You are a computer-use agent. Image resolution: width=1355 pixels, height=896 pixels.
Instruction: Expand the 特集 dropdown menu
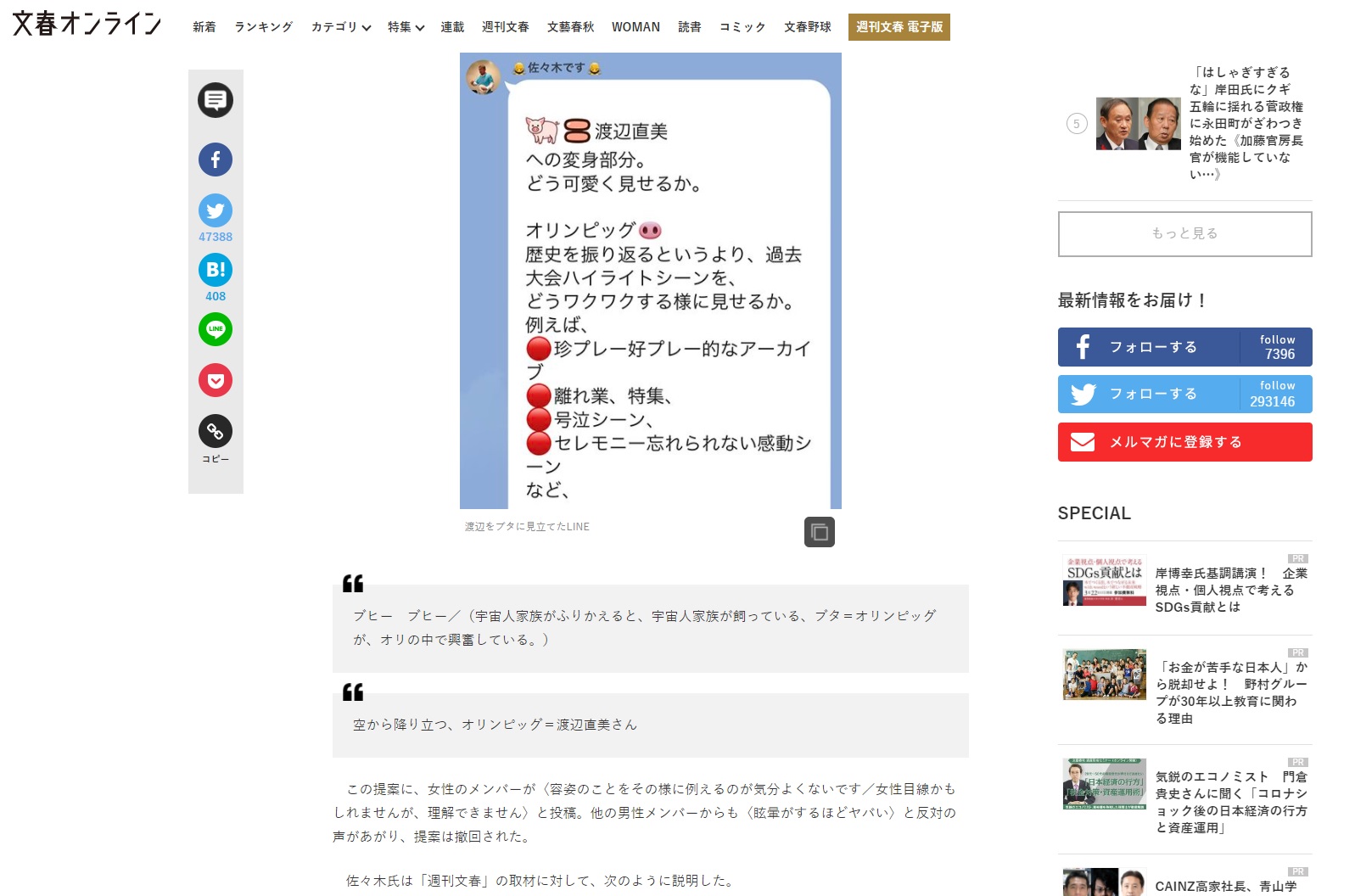coord(406,27)
